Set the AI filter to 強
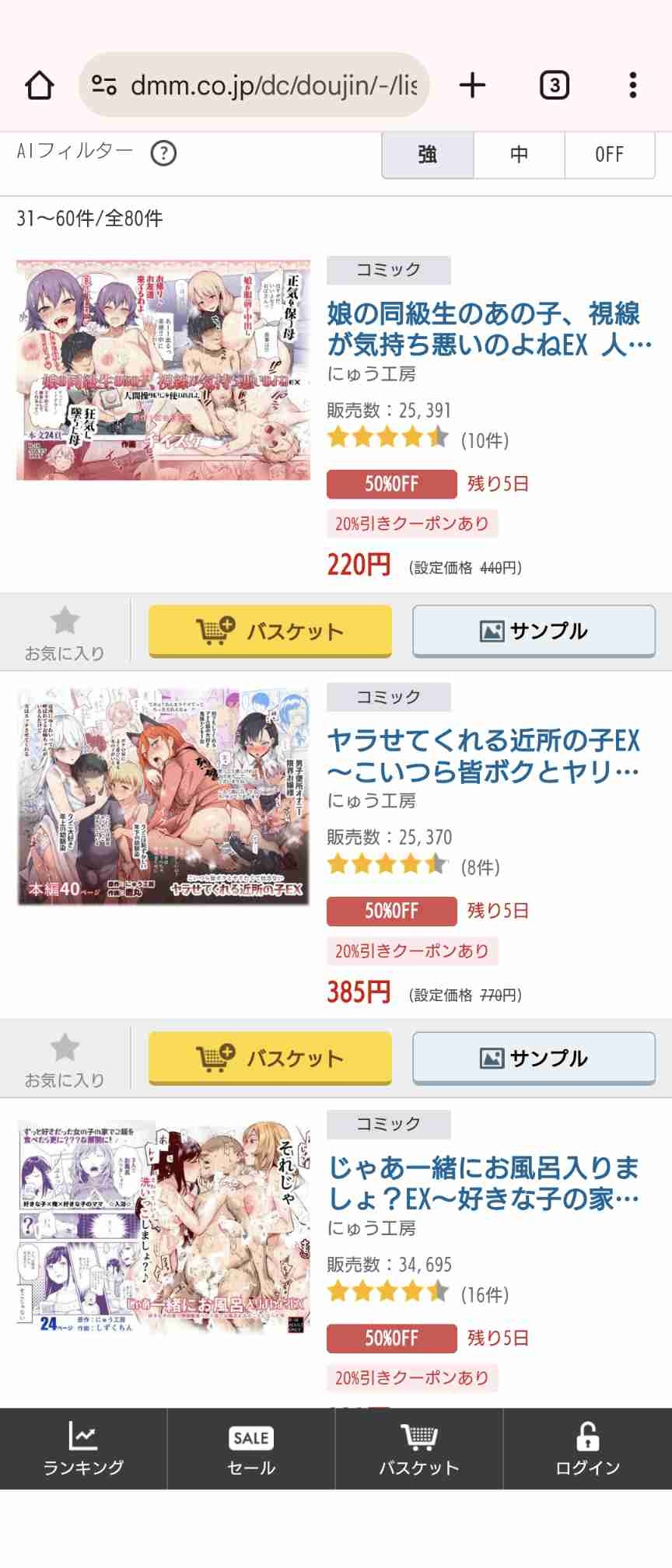Image resolution: width=672 pixels, height=1568 pixels. 427,154
